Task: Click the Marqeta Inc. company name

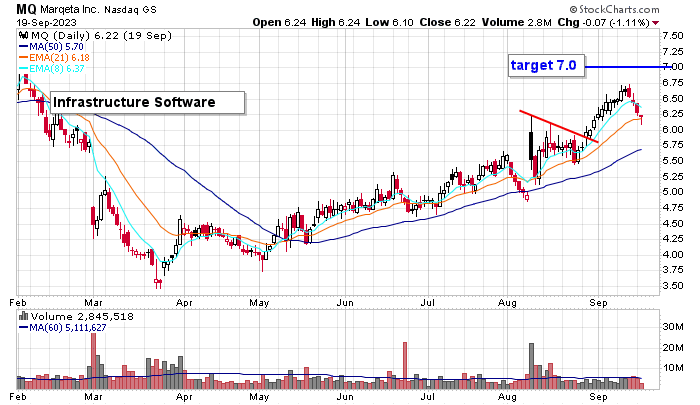Action: point(70,9)
